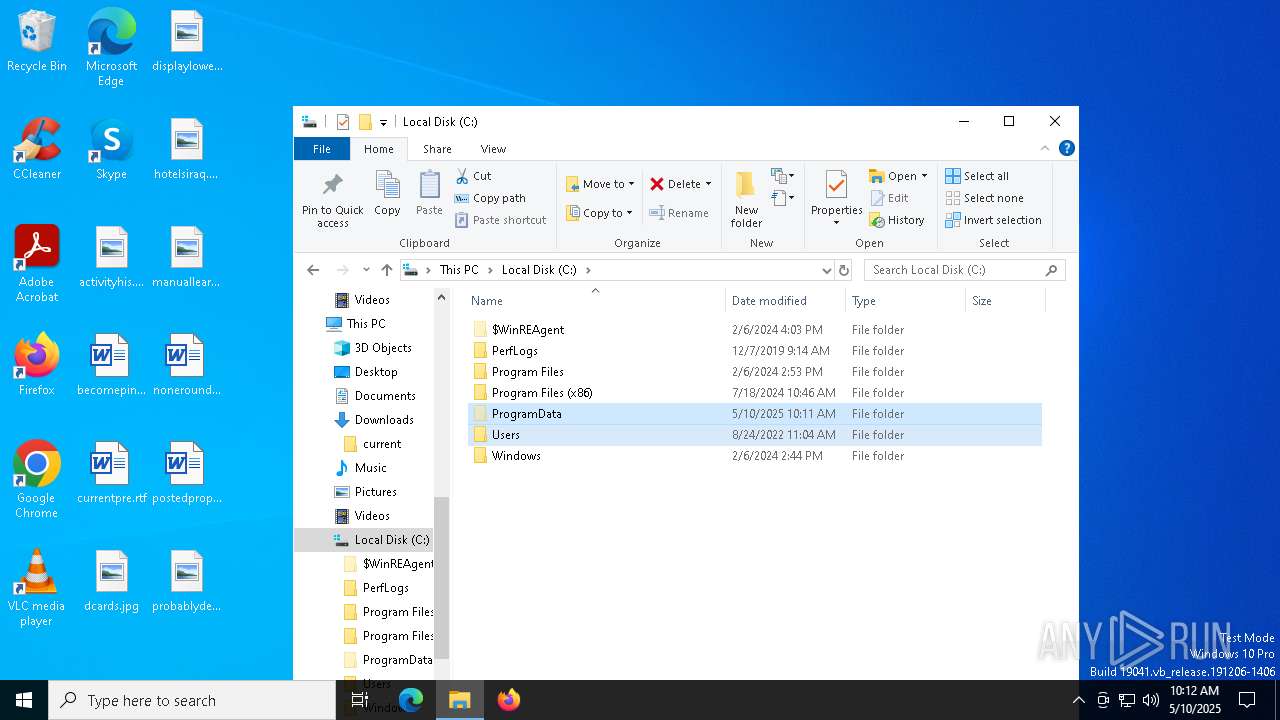Open the Recent locations dropdown
The width and height of the screenshot is (1280, 720).
tap(366, 270)
